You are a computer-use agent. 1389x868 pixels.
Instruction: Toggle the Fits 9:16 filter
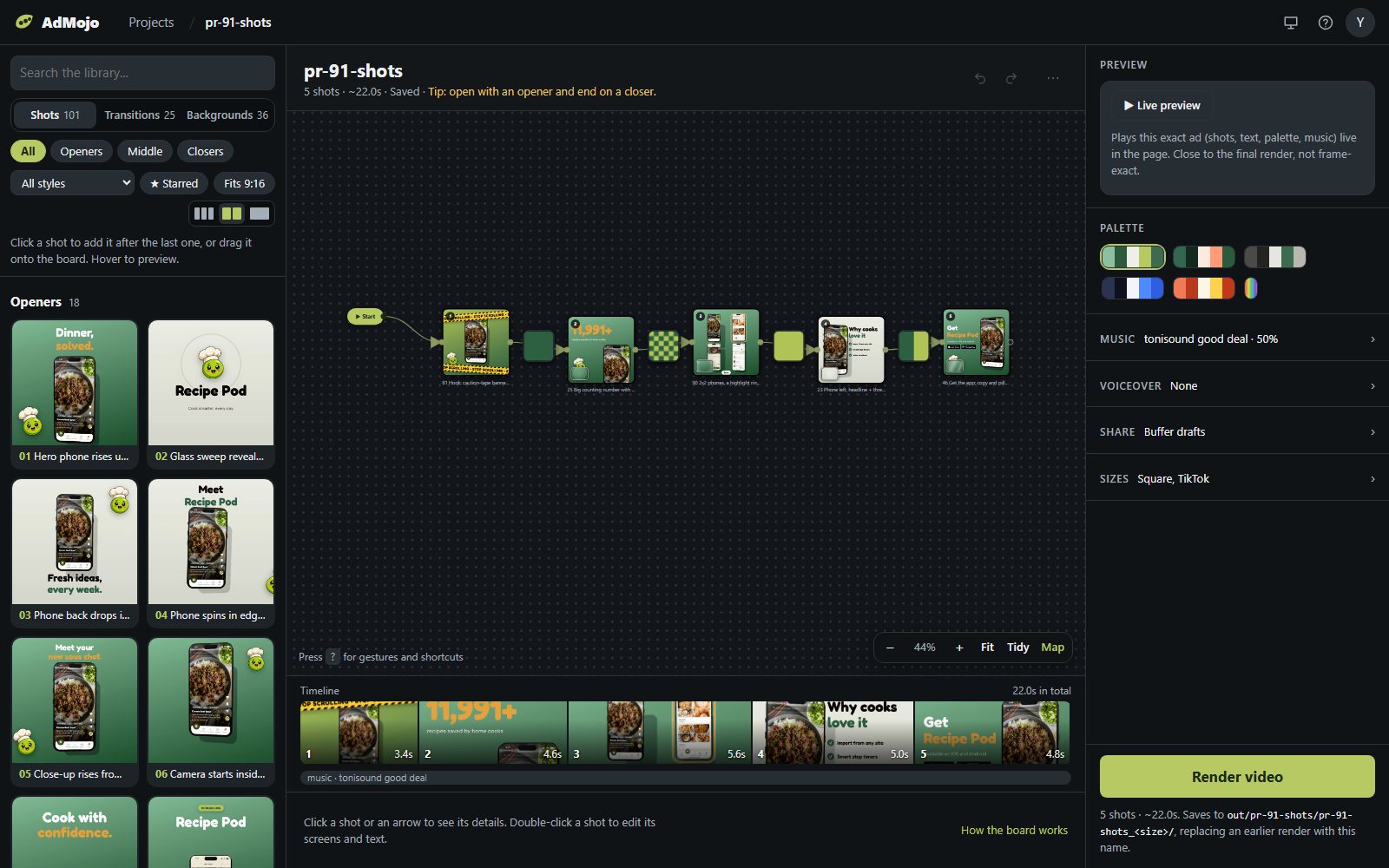pos(244,183)
